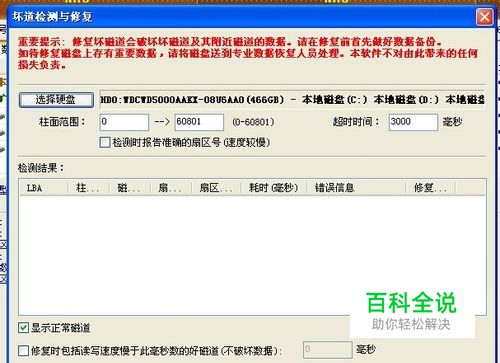Click the 柱面范围 label

62,122
